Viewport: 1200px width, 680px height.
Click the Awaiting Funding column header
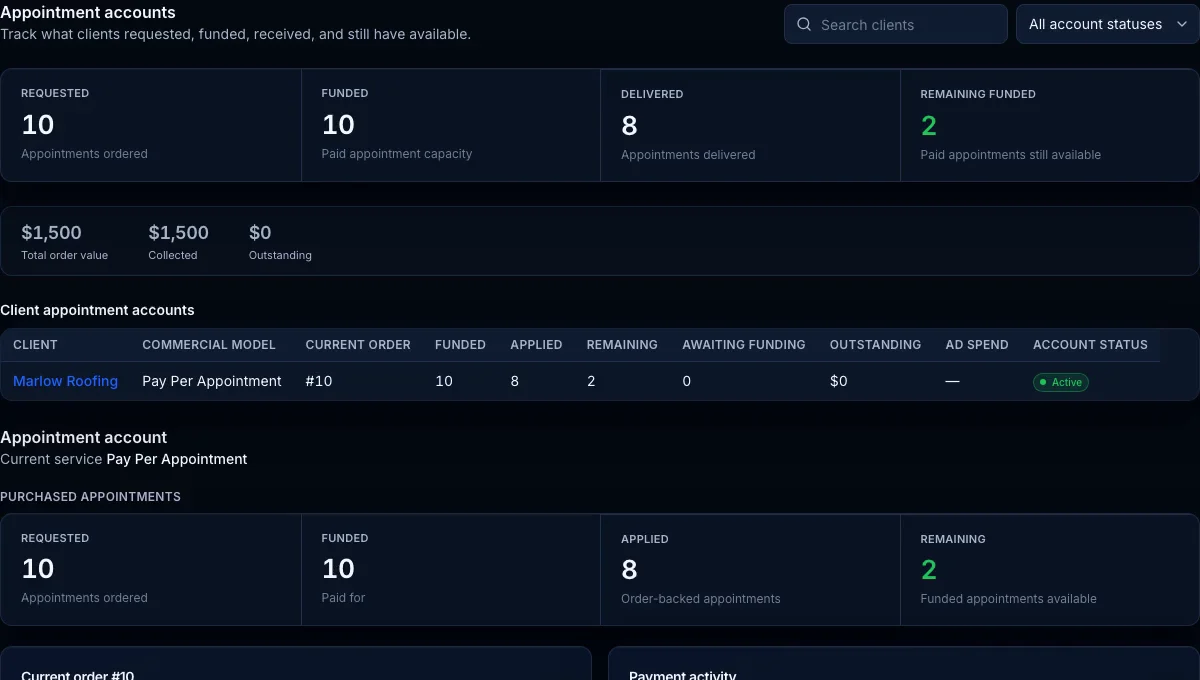tap(744, 344)
